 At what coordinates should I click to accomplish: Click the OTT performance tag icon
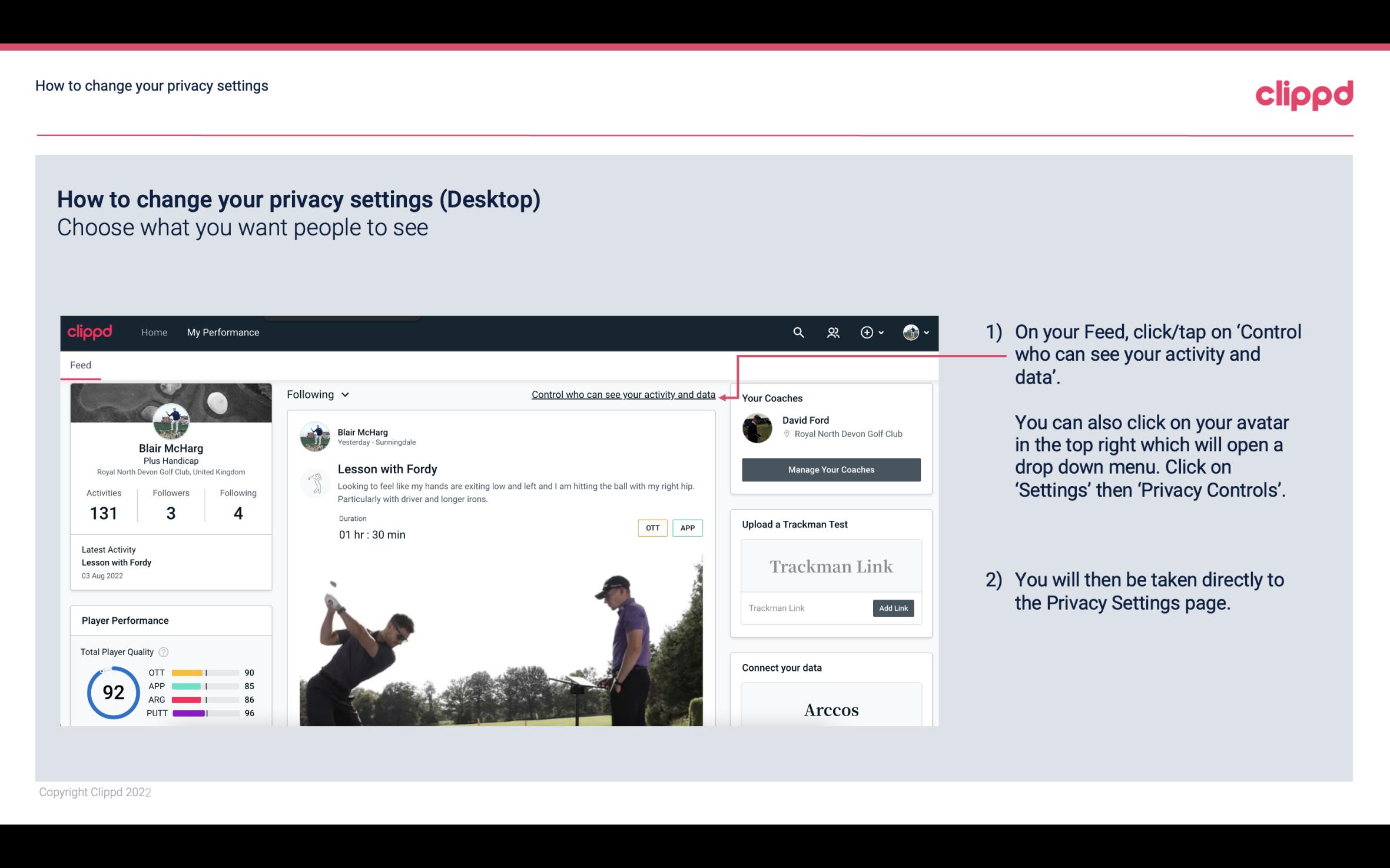tap(652, 528)
